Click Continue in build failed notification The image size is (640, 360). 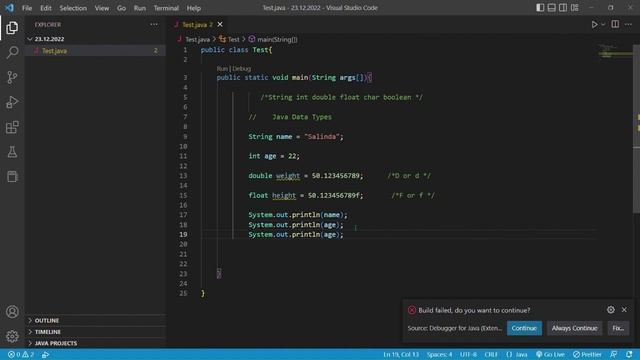click(524, 328)
